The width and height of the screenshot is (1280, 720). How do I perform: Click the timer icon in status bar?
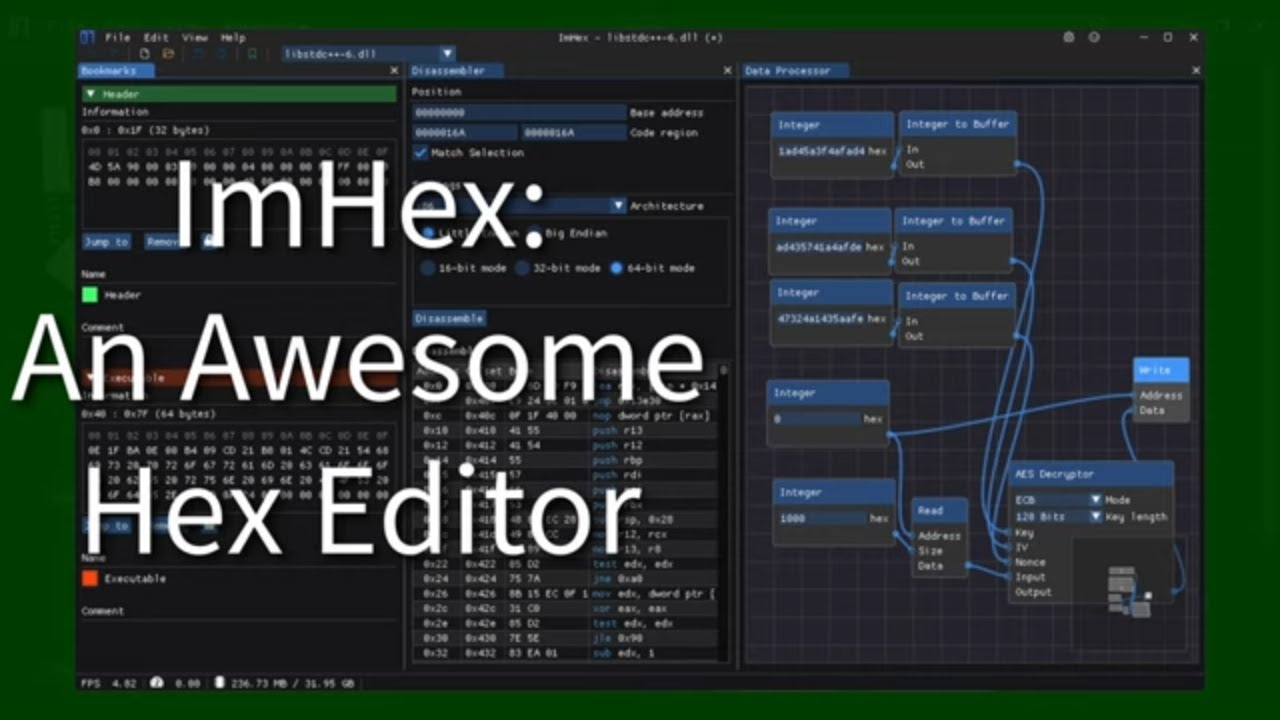tap(156, 683)
